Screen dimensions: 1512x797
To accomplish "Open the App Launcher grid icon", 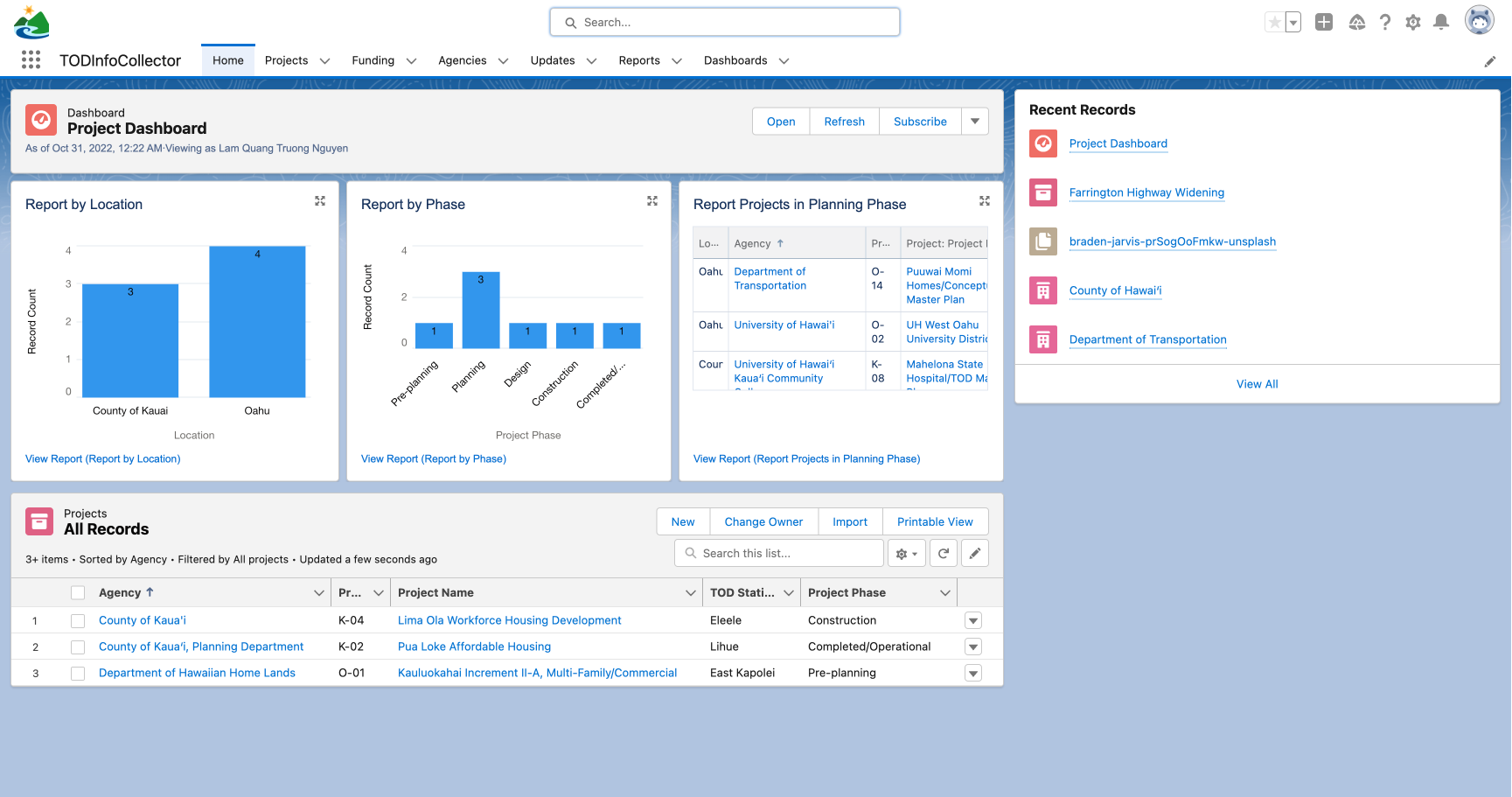I will (x=31, y=59).
